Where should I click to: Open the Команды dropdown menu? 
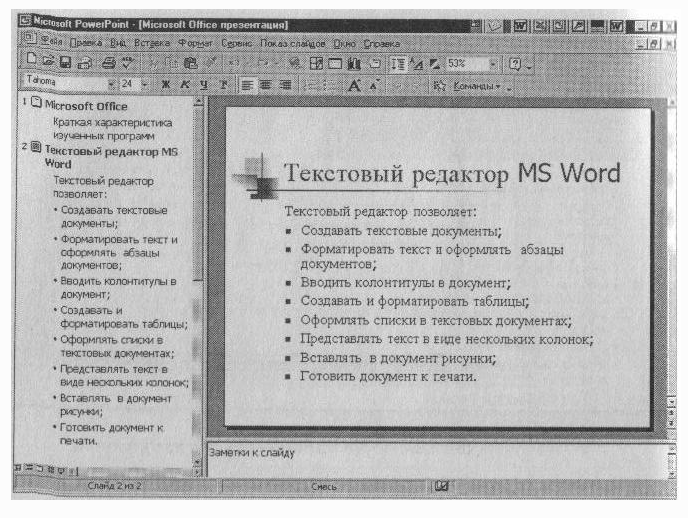[x=477, y=86]
